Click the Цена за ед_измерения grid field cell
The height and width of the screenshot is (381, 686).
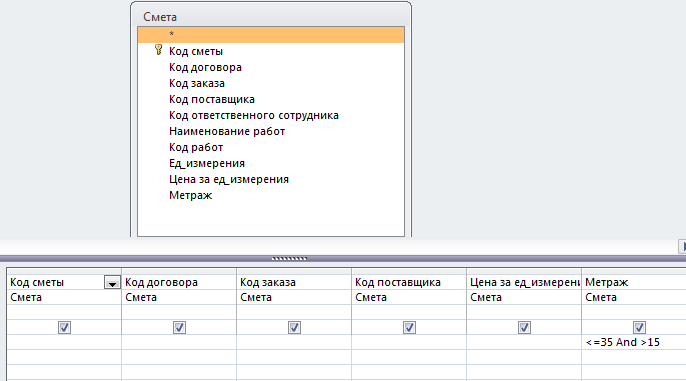pos(524,282)
